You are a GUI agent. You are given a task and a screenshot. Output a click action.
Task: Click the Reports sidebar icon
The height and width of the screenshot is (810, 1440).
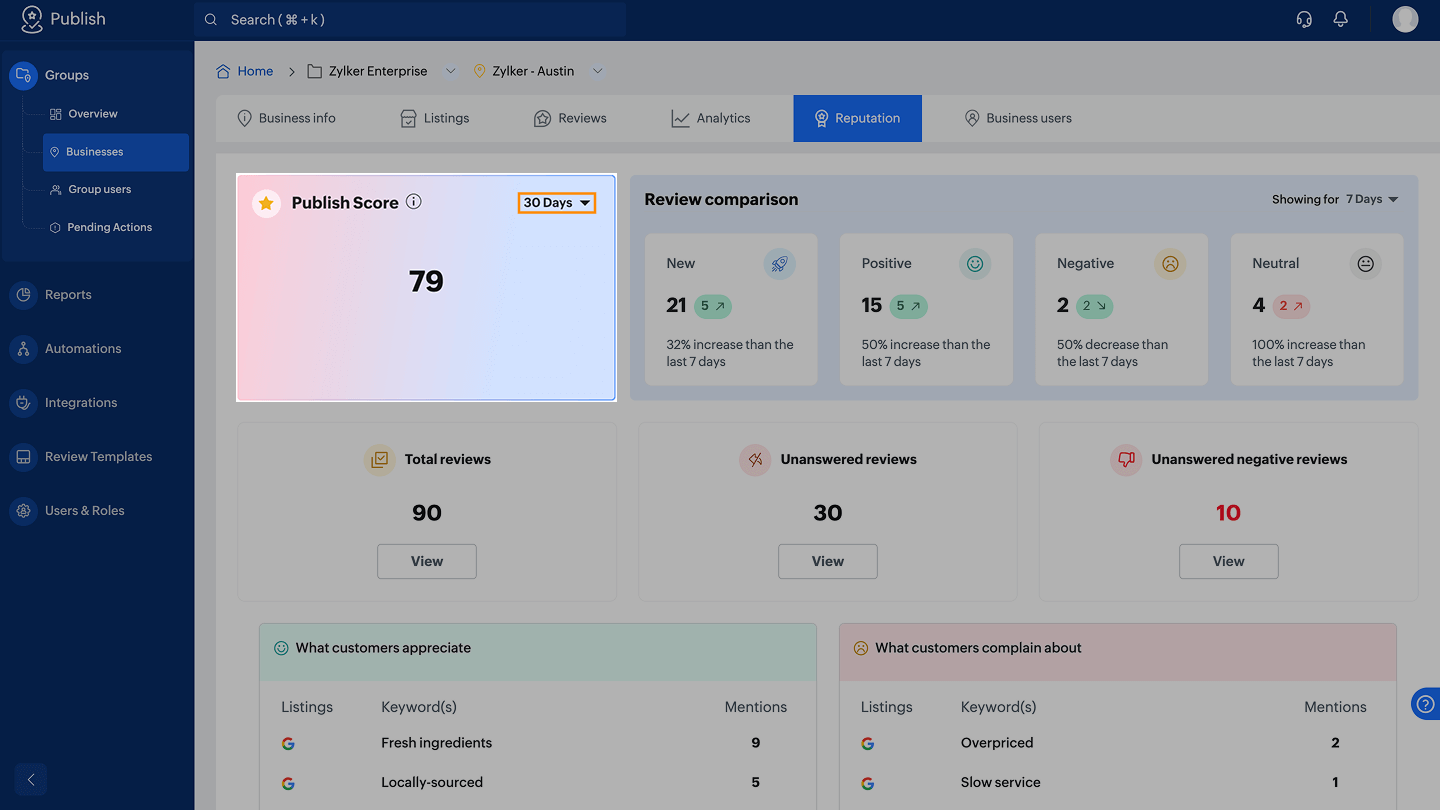pos(23,295)
